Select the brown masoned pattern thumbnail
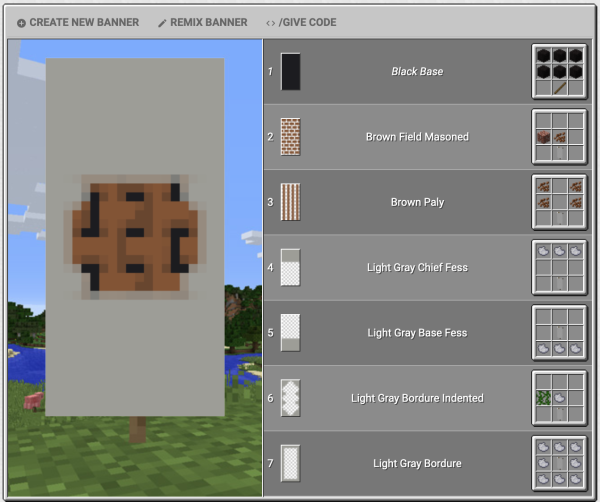Screen dimensions: 600x502 click(x=290, y=137)
